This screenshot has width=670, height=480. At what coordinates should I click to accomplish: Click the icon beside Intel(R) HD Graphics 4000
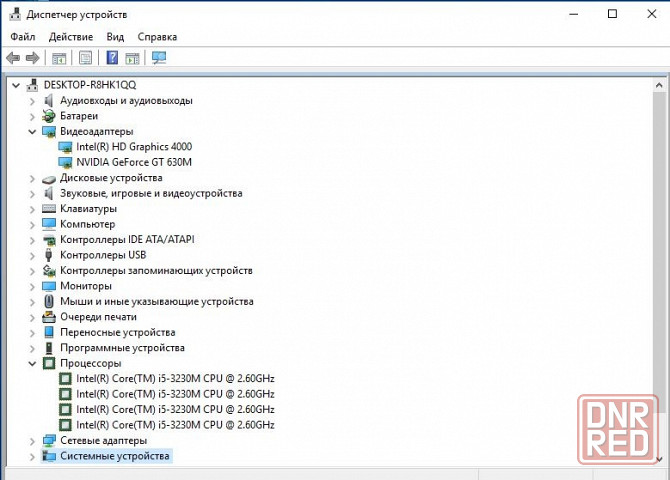coord(65,147)
